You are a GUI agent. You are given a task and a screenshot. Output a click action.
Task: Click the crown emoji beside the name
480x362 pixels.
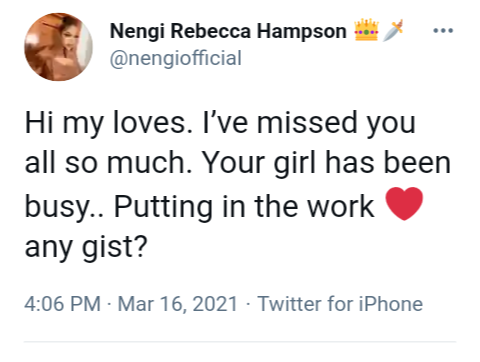[x=366, y=30]
